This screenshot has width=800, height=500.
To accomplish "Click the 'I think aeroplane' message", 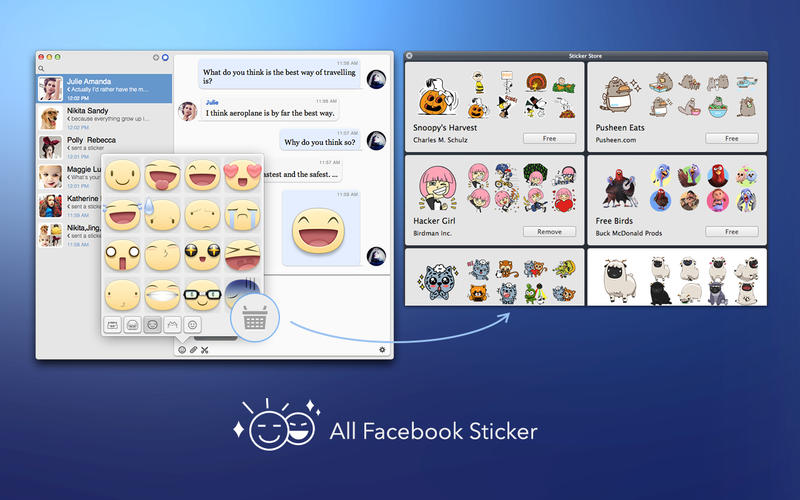I will (270, 110).
